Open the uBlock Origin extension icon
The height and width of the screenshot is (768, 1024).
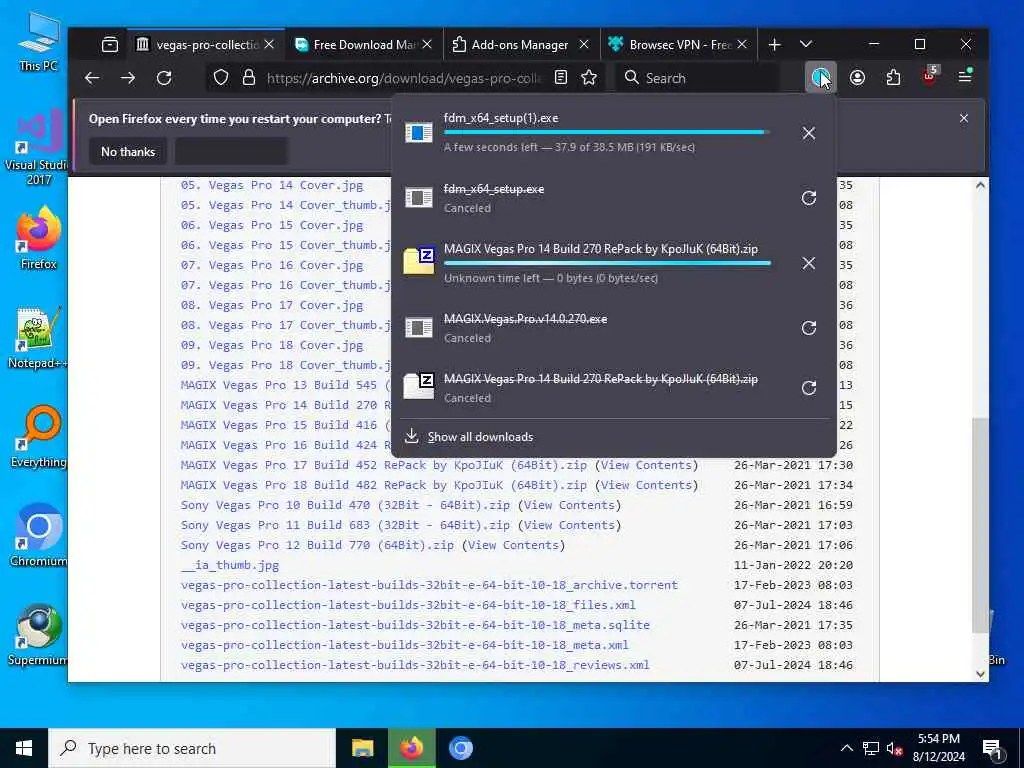929,76
